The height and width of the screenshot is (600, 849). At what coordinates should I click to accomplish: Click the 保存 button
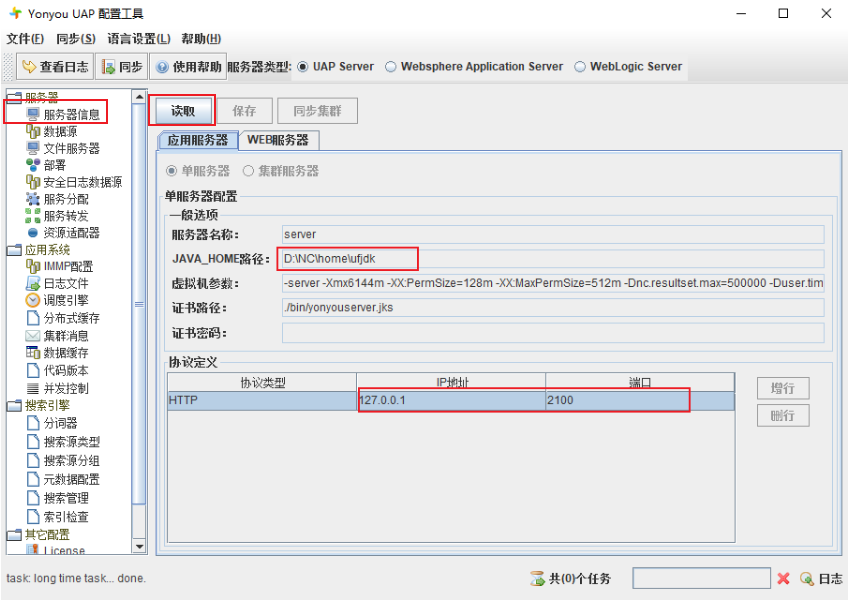(244, 111)
